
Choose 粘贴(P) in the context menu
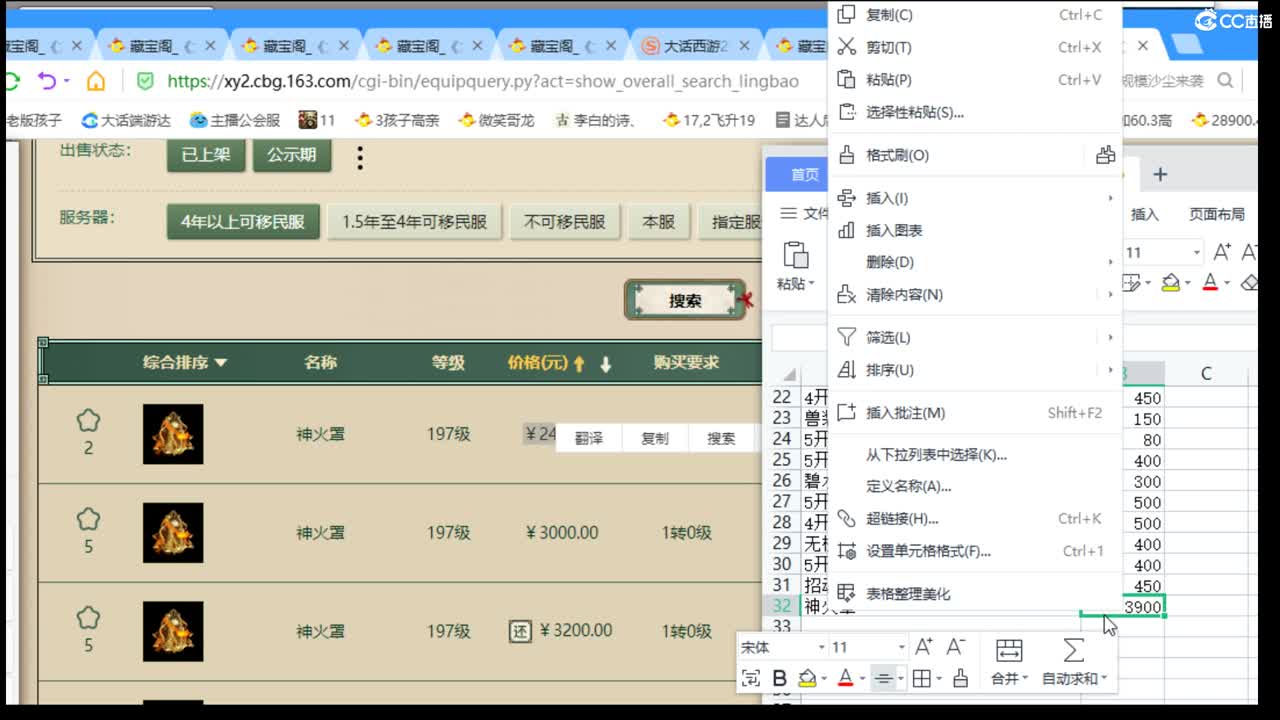coord(975,80)
